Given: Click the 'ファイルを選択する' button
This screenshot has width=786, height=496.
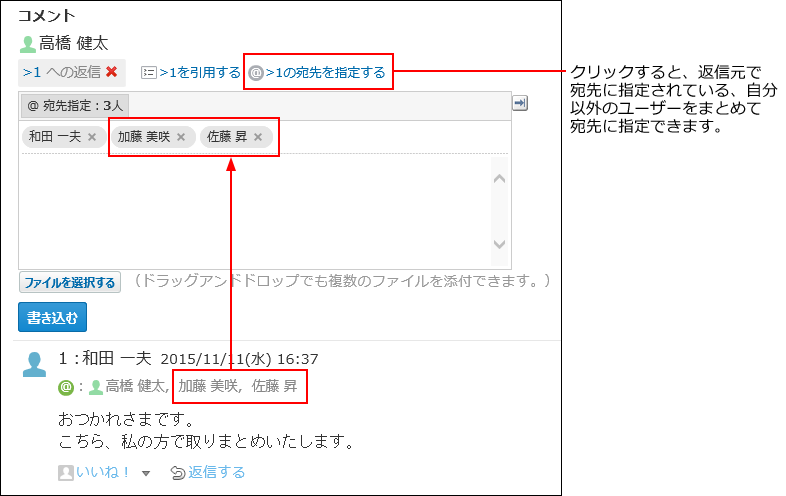Looking at the screenshot, I should [x=70, y=282].
